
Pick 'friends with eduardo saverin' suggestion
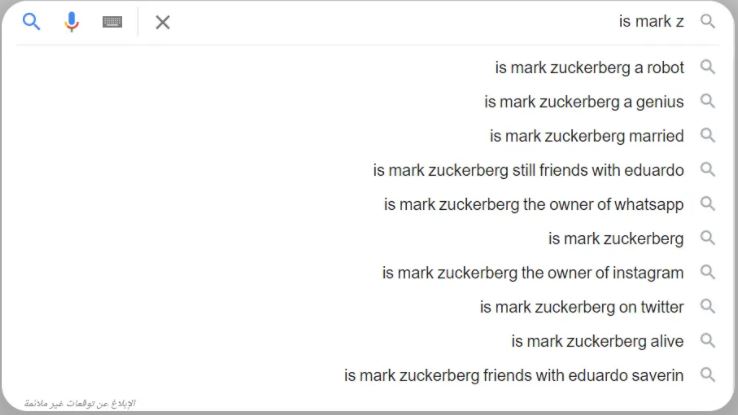[x=513, y=375]
